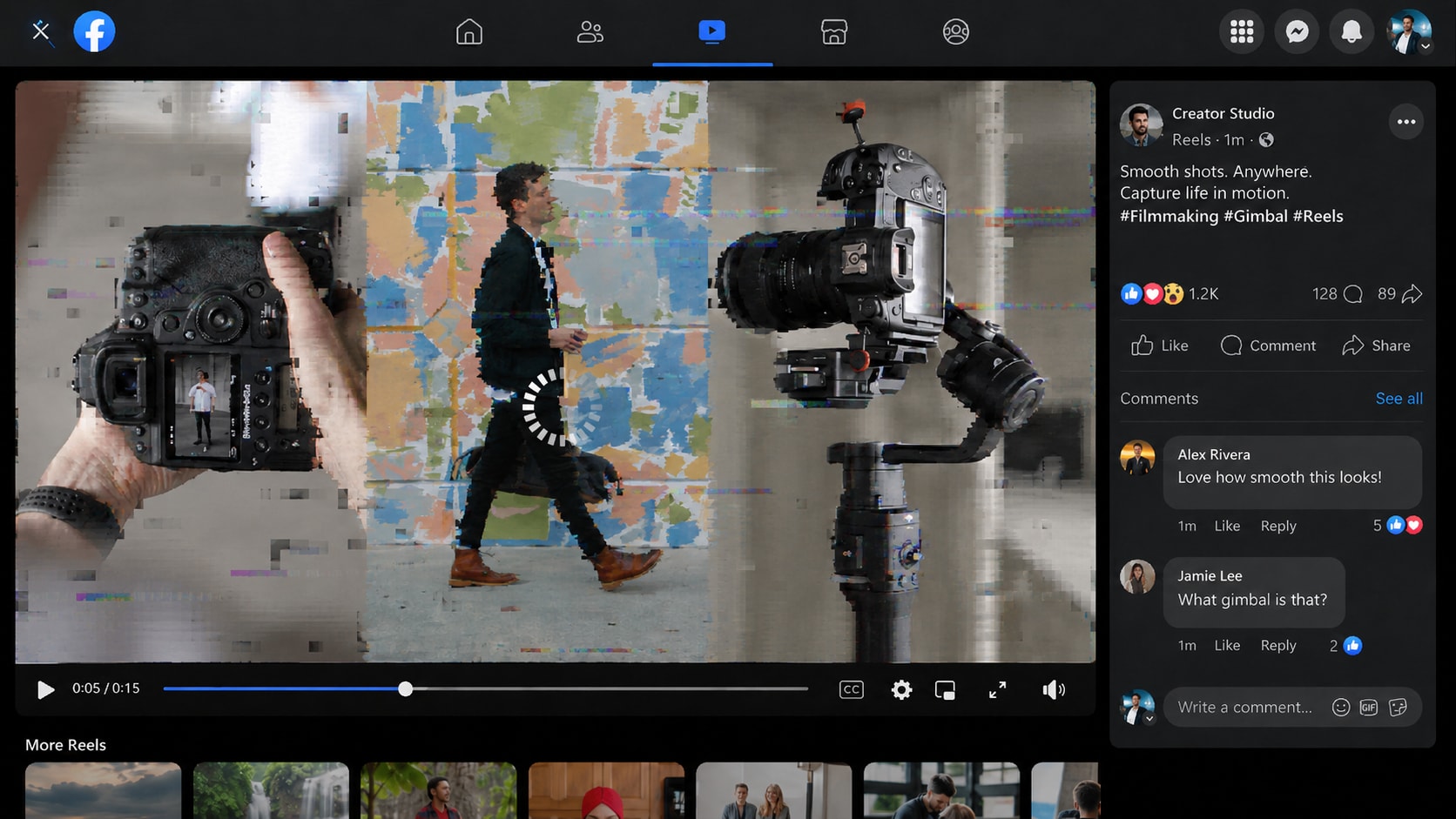Image resolution: width=1456 pixels, height=819 pixels.
Task: Open the Friends tab
Action: click(590, 32)
